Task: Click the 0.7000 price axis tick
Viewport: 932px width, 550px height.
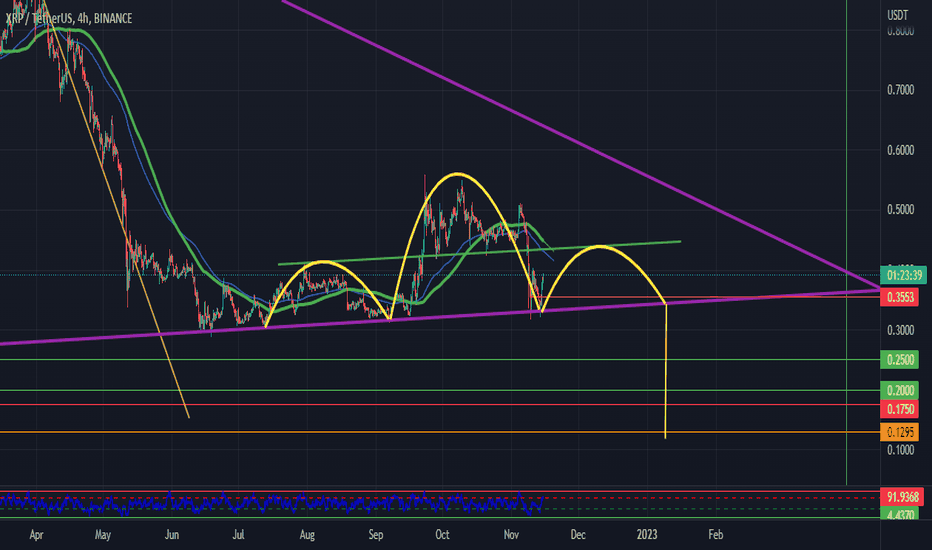Action: (x=900, y=90)
